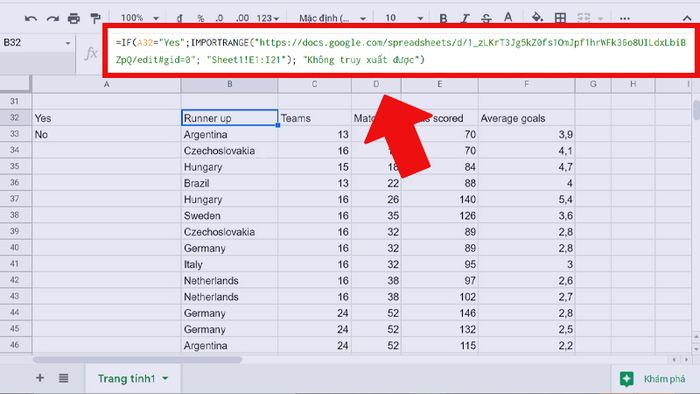700x394 pixels.
Task: Click the Print icon
Action: [74, 18]
